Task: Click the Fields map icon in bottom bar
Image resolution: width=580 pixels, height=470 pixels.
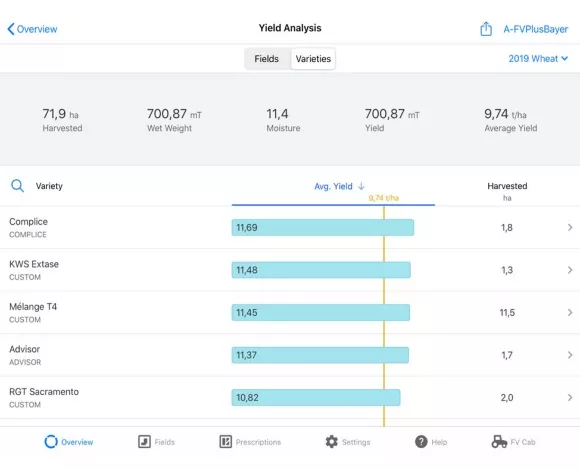Action: [x=144, y=442]
